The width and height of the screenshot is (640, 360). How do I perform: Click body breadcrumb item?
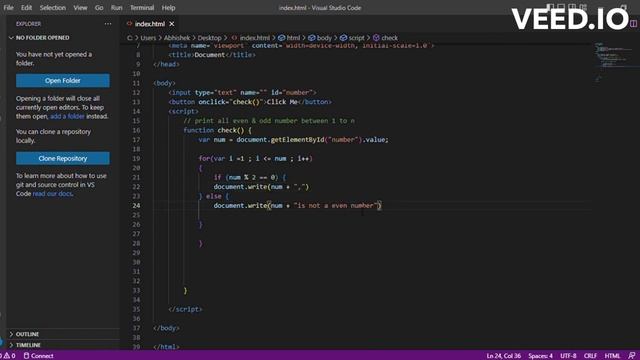(320, 38)
